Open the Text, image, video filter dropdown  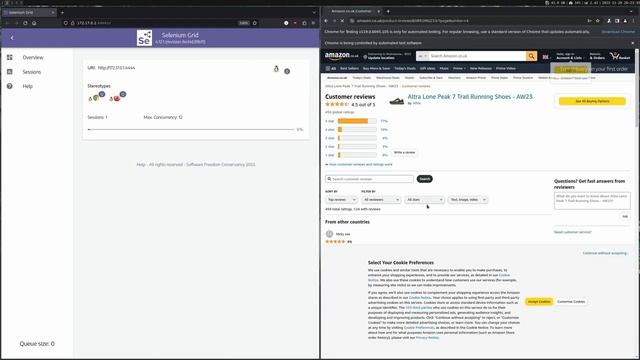tap(468, 200)
